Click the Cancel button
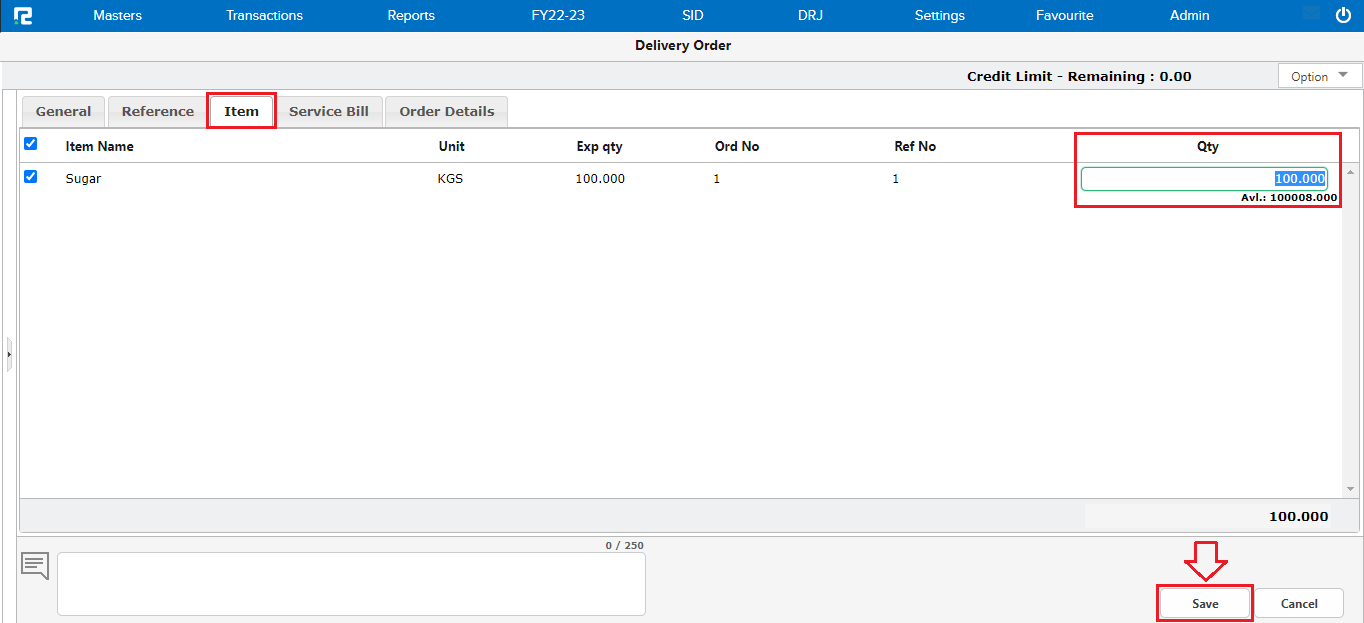 pyautogui.click(x=1298, y=603)
